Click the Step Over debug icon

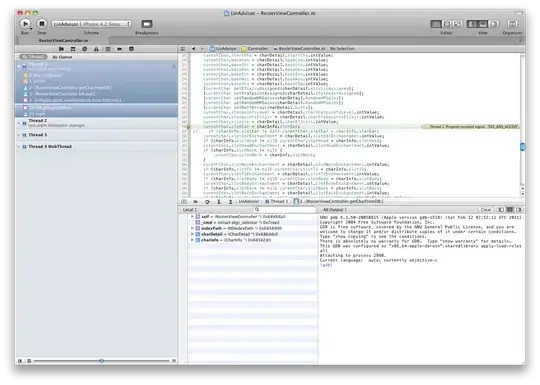[x=207, y=201]
